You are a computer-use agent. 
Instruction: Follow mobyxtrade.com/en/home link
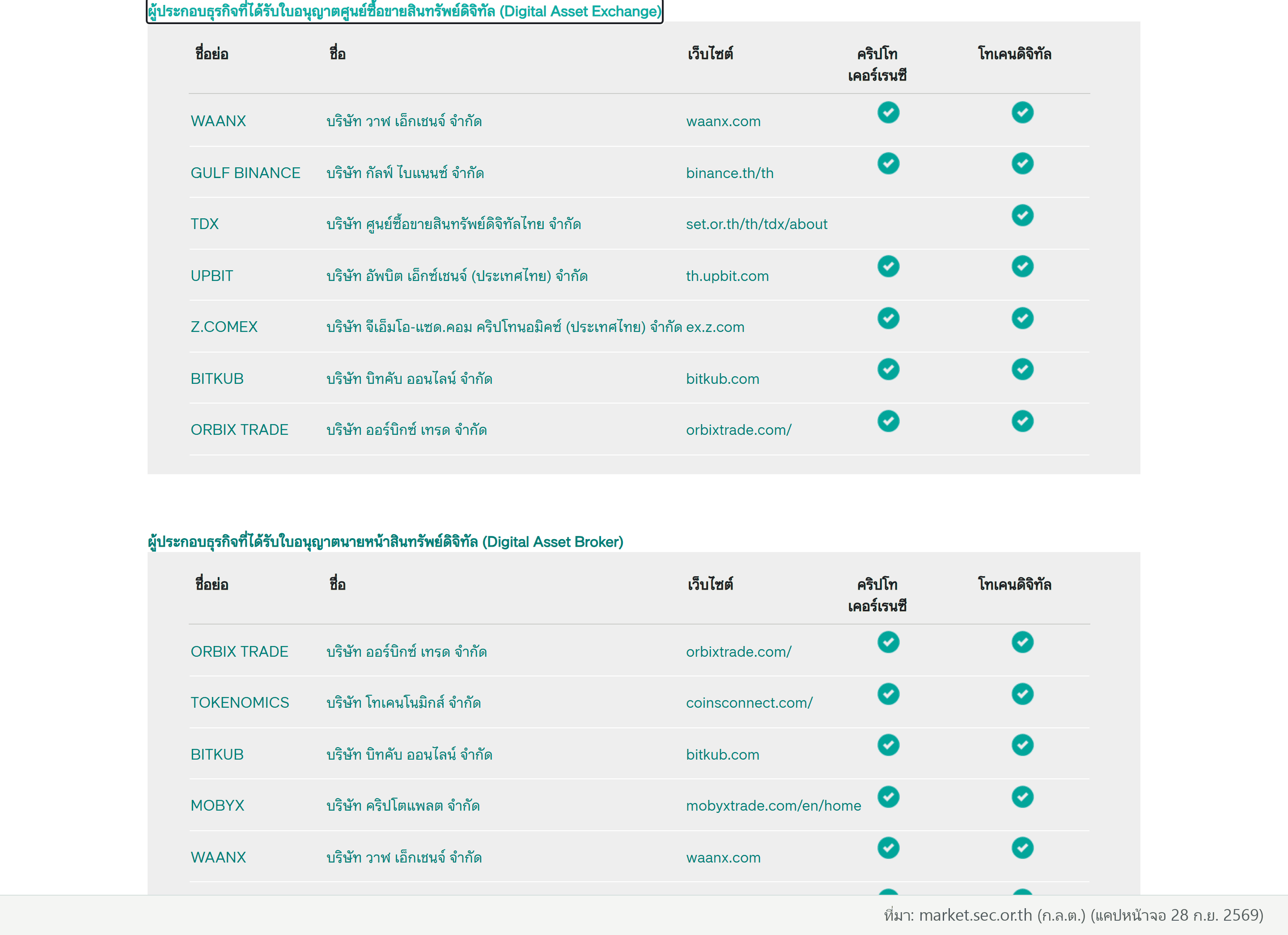pyautogui.click(x=774, y=805)
